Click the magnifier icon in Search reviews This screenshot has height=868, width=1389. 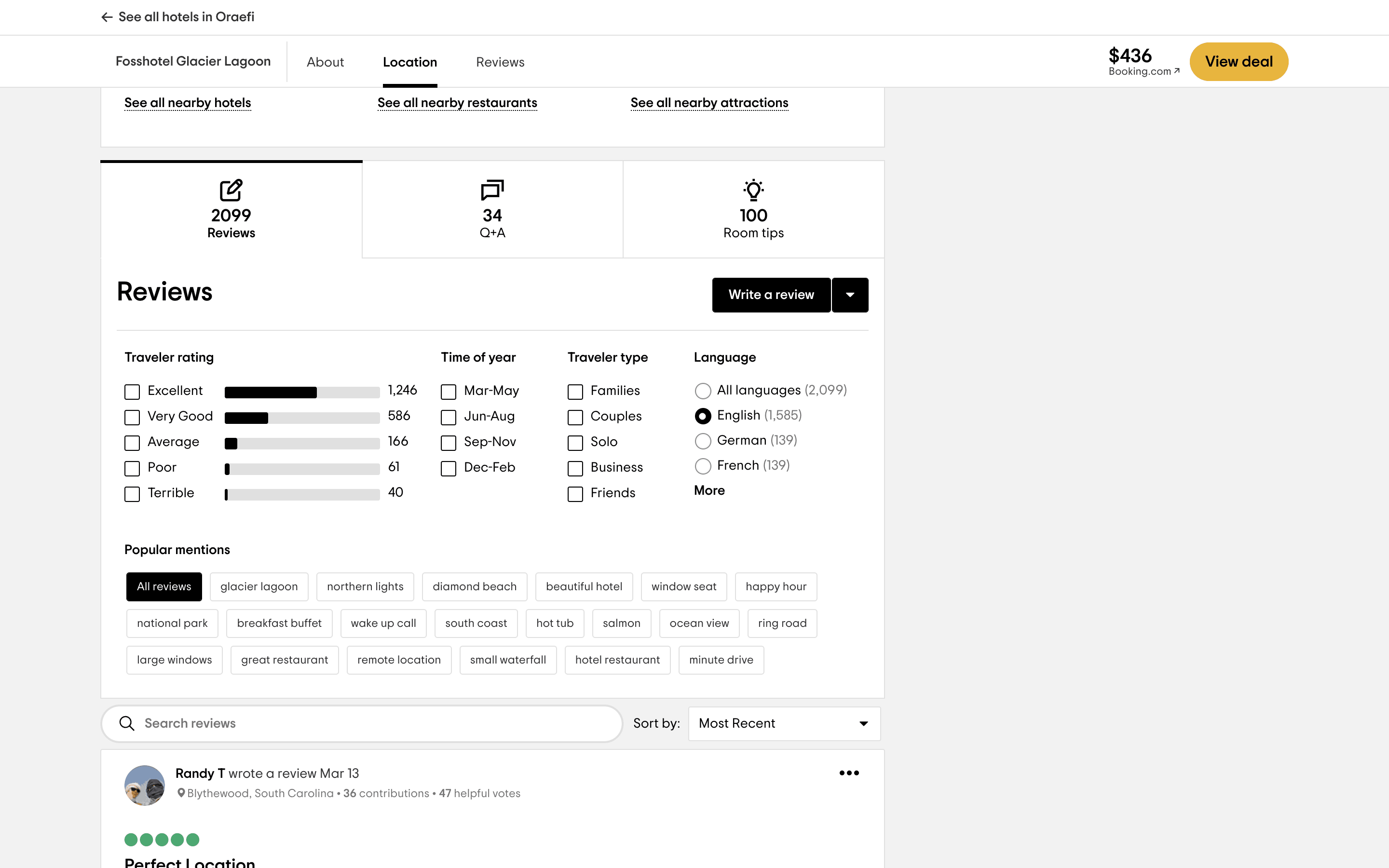127,723
